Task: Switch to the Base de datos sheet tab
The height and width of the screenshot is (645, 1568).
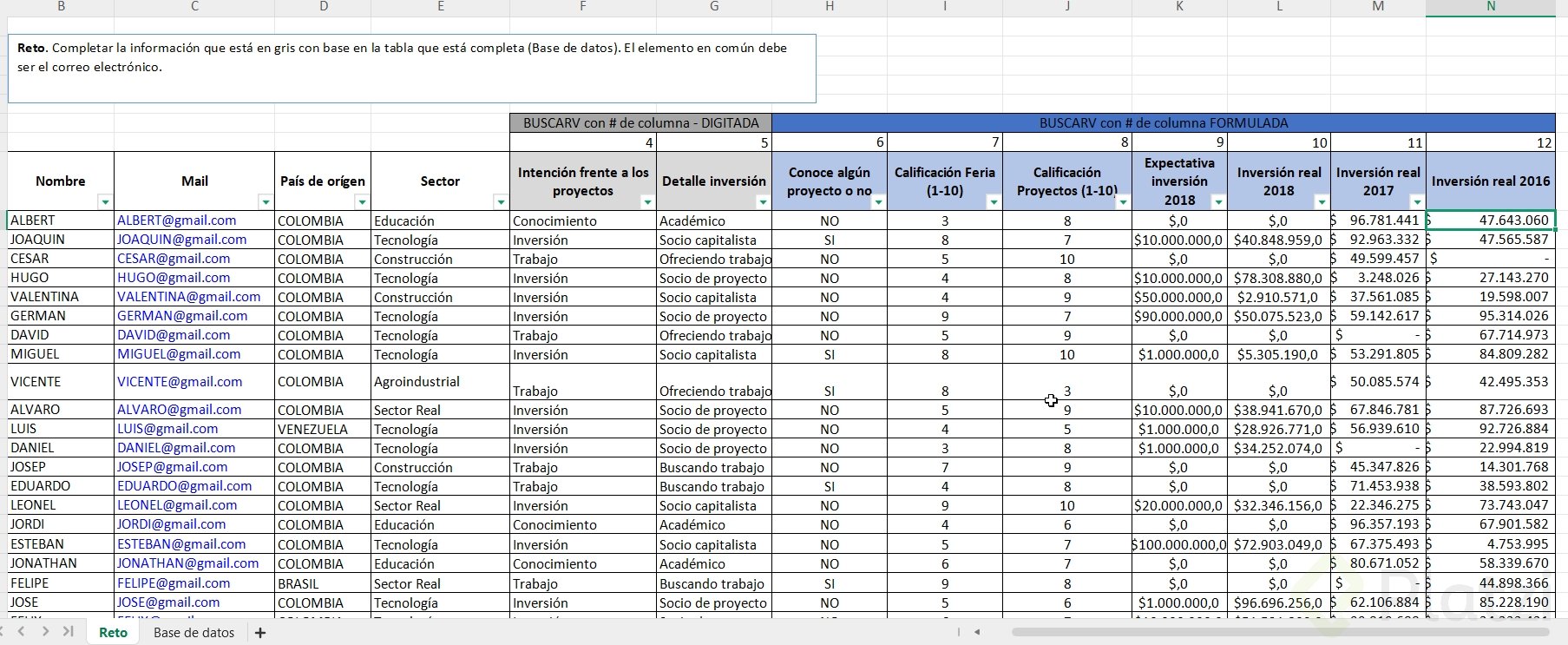Action: [194, 632]
